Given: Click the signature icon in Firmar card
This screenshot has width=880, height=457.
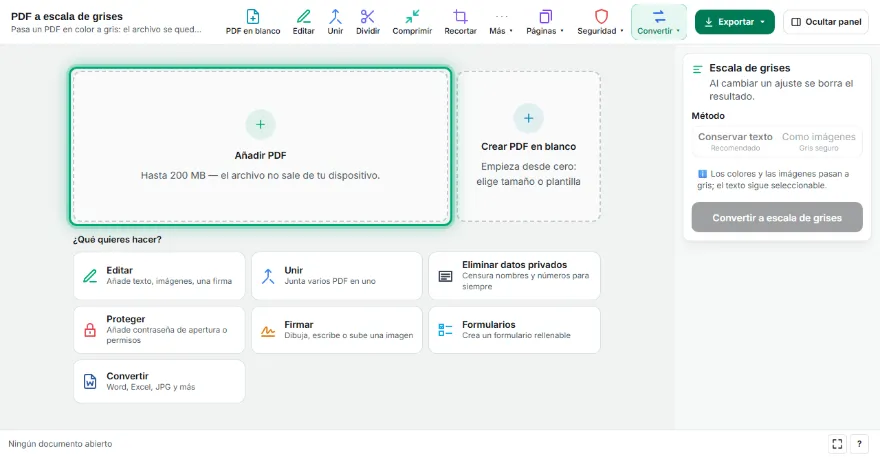Looking at the screenshot, I should 268,331.
